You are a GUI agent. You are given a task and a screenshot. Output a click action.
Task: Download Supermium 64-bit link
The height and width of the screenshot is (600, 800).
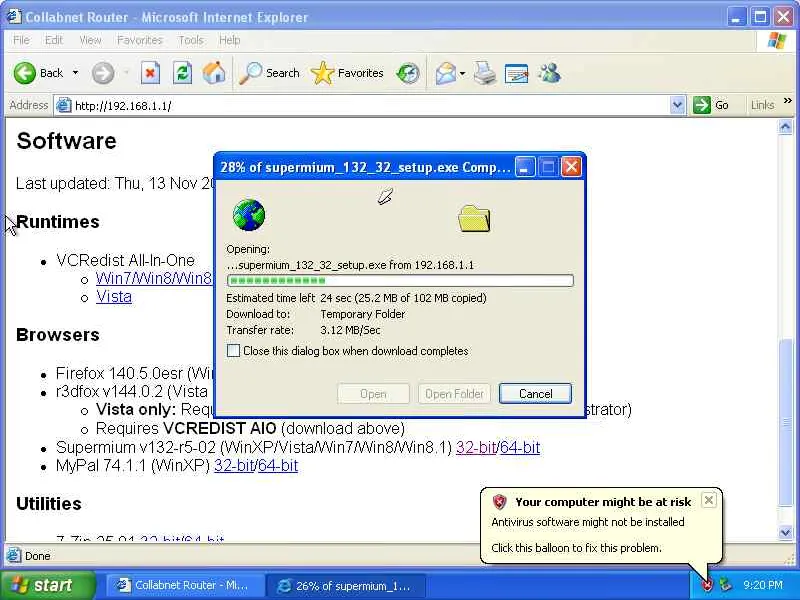pyautogui.click(x=520, y=447)
